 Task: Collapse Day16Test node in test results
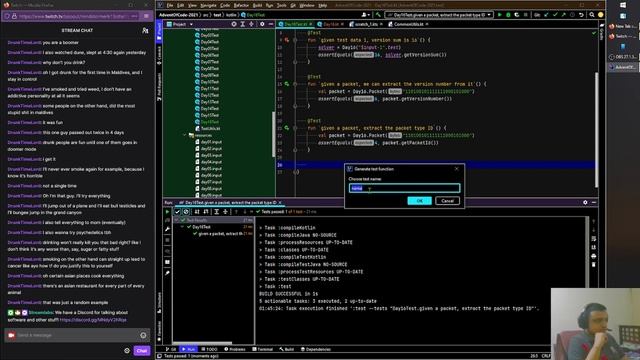point(182,227)
